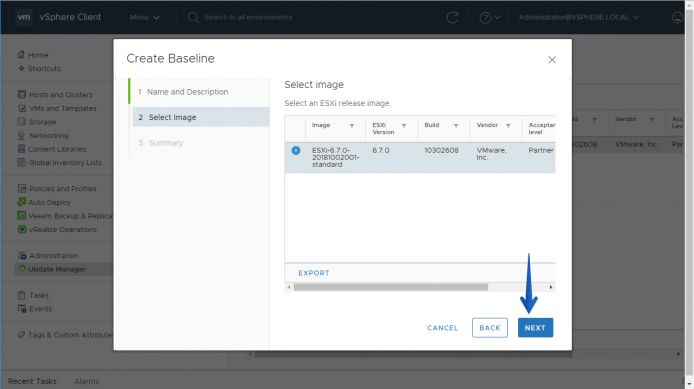Click the Shortcuts icon
Image resolution: width=694 pixels, height=389 pixels.
click(21, 68)
